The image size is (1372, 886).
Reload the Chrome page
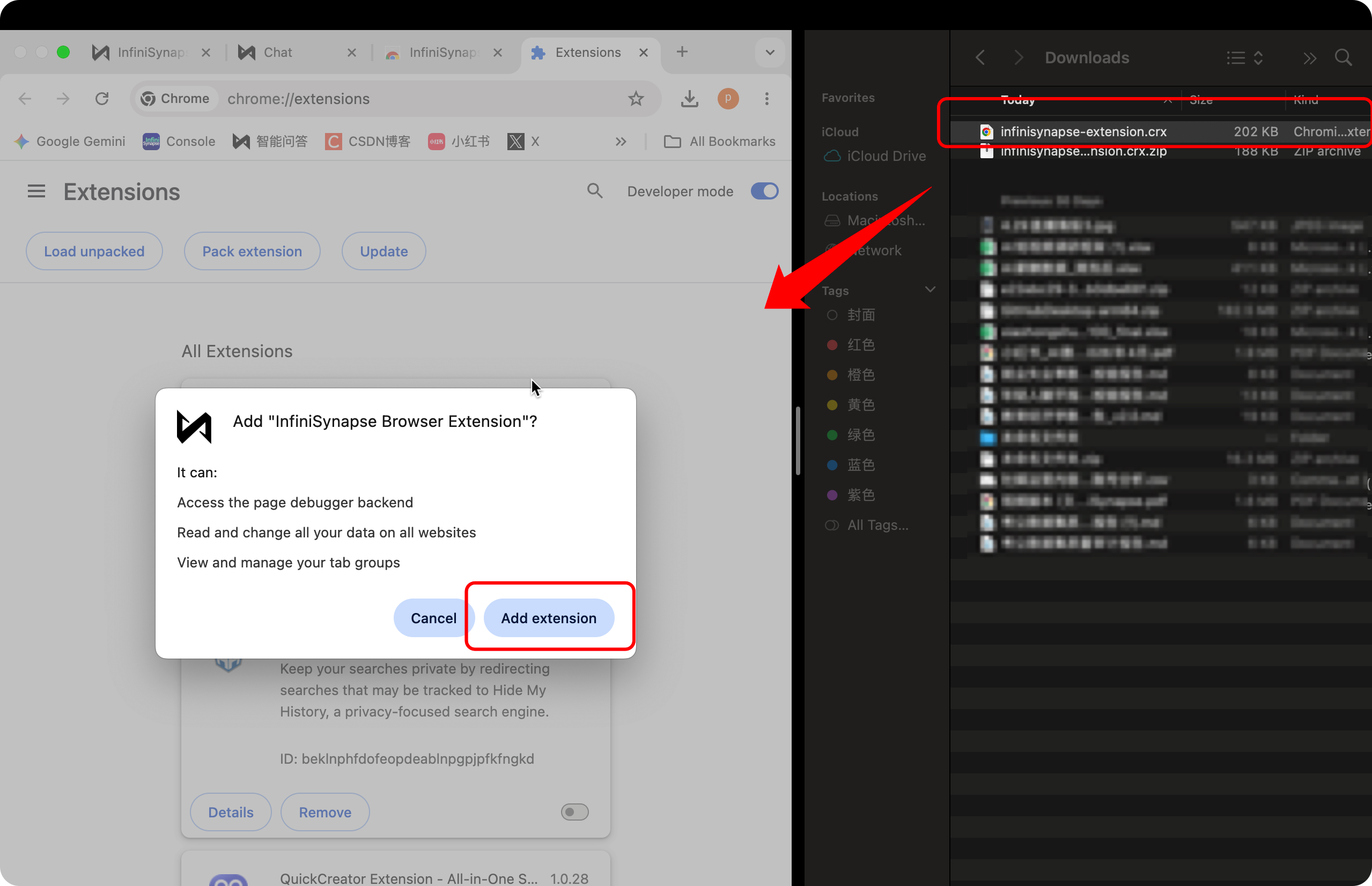(102, 98)
